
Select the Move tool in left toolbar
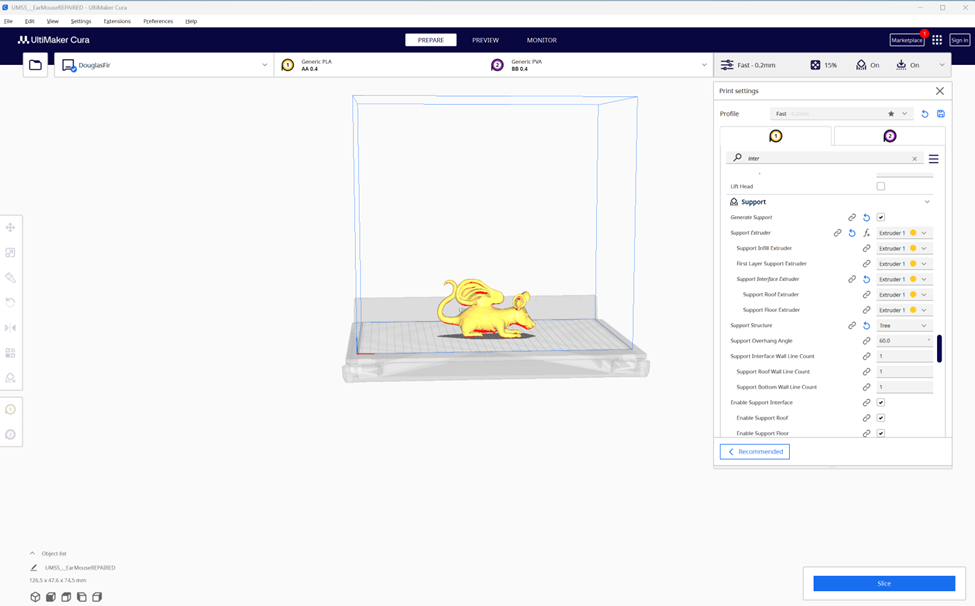coord(10,228)
